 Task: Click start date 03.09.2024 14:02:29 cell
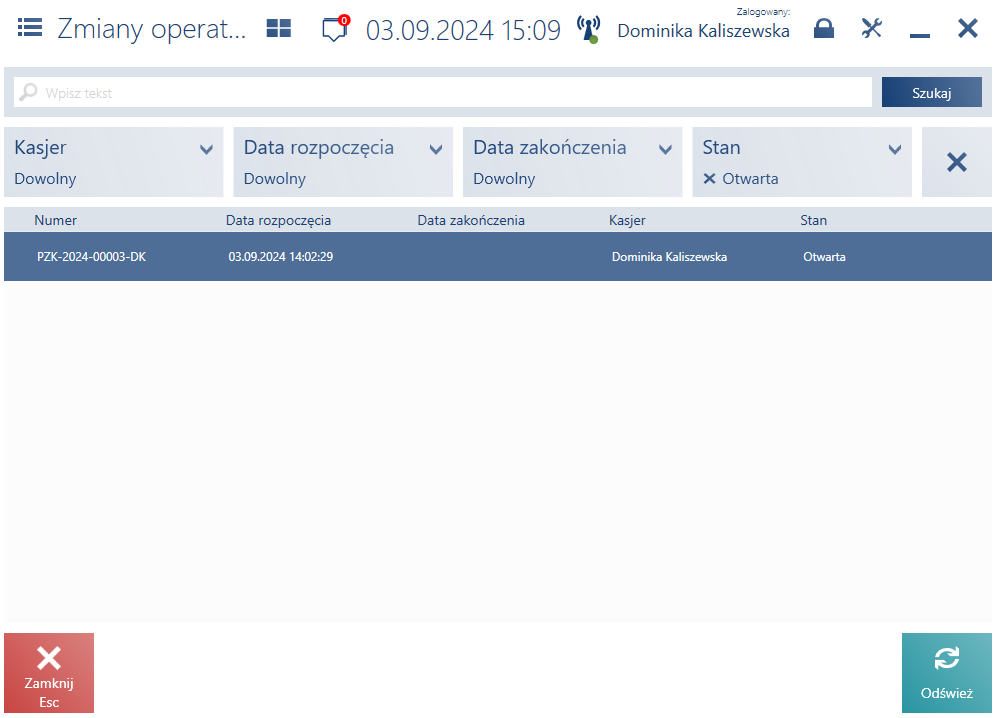click(281, 257)
